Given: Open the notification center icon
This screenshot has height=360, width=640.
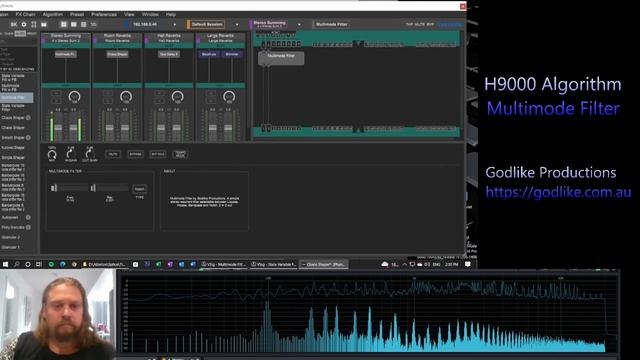Looking at the screenshot, I should [x=468, y=264].
